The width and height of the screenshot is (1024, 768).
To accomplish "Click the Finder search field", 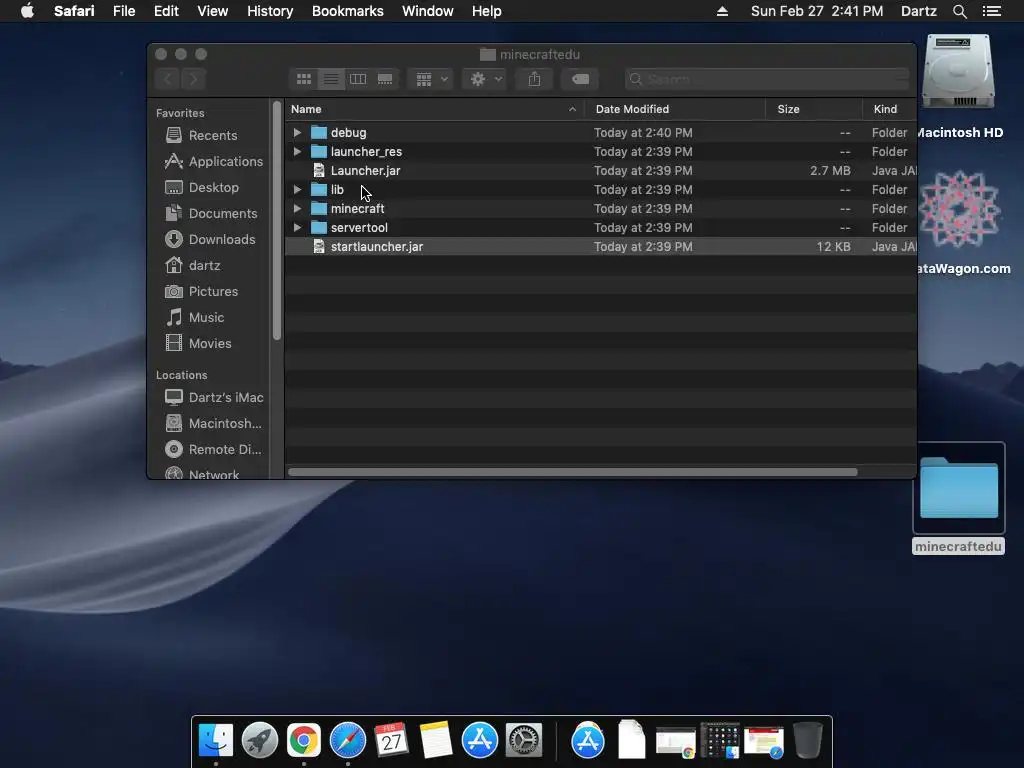I will click(x=767, y=79).
